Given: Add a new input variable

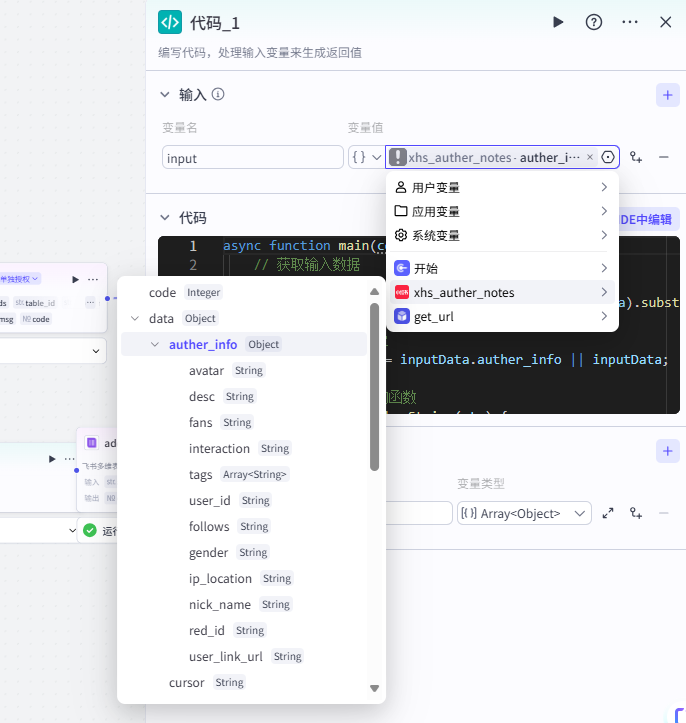Looking at the screenshot, I should [x=668, y=95].
